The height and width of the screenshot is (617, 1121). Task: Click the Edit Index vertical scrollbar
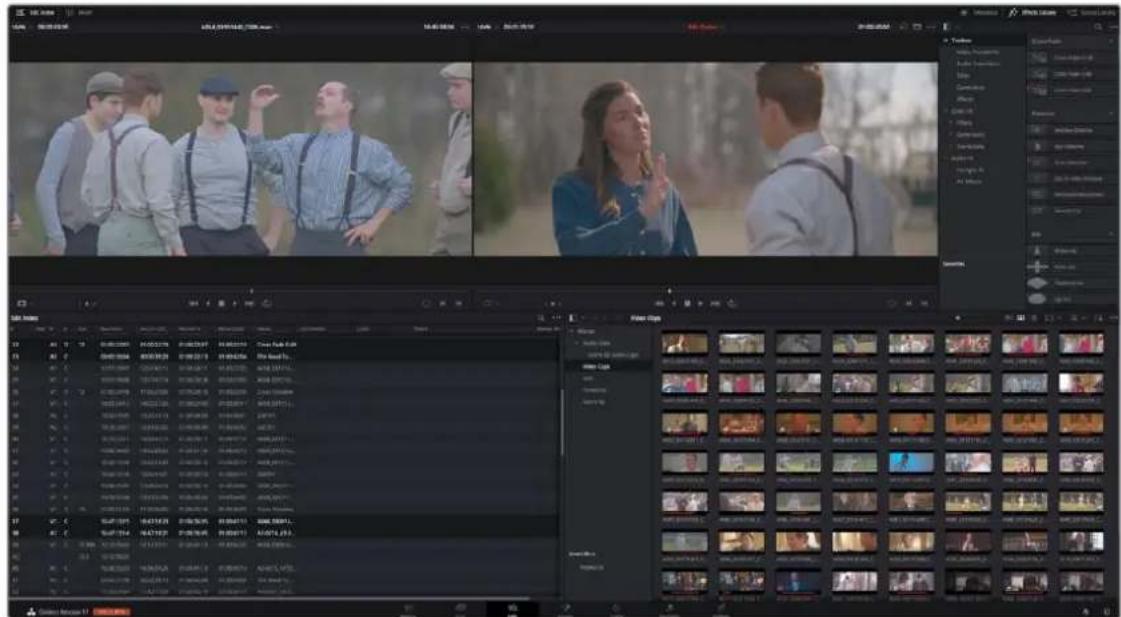562,422
